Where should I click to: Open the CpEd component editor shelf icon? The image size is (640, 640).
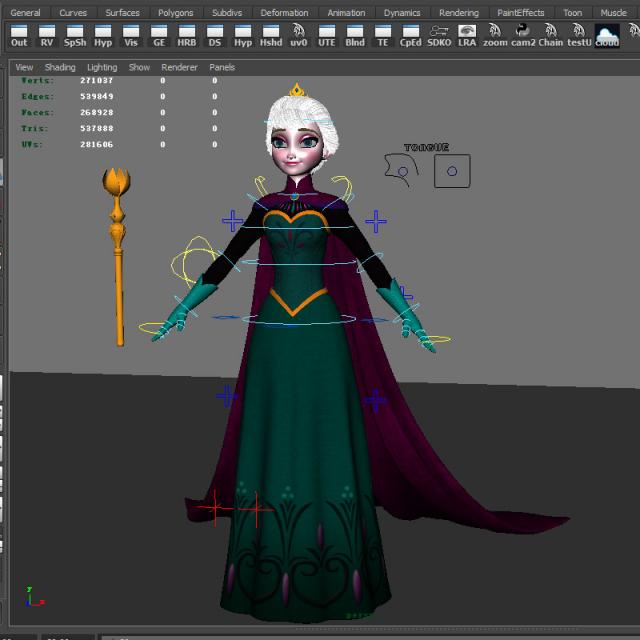(411, 36)
